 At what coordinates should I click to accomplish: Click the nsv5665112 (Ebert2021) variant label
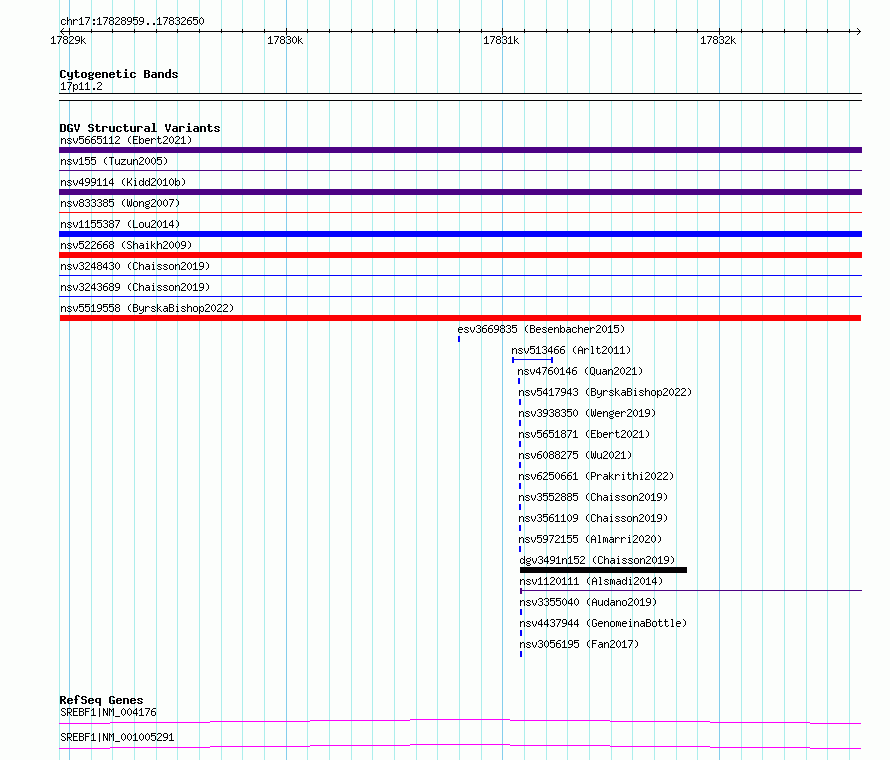(x=126, y=140)
